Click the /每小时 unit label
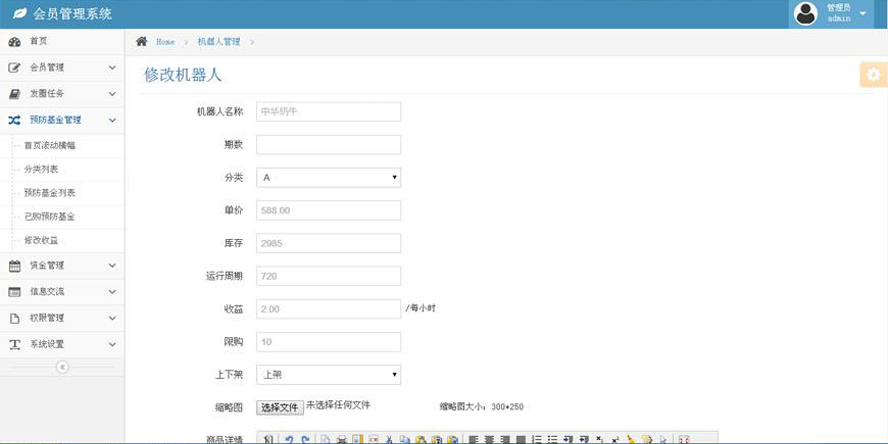Screen dimensions: 888x444 420,308
